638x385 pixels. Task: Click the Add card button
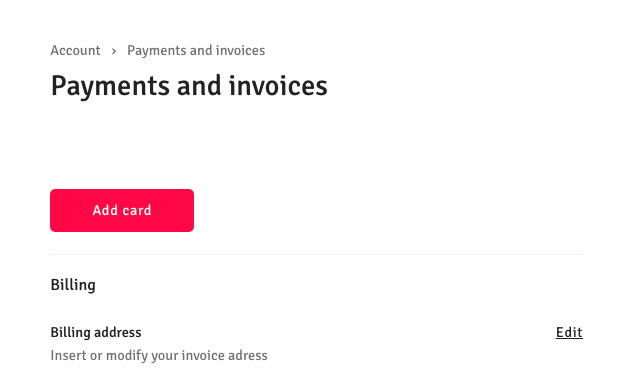click(x=122, y=210)
